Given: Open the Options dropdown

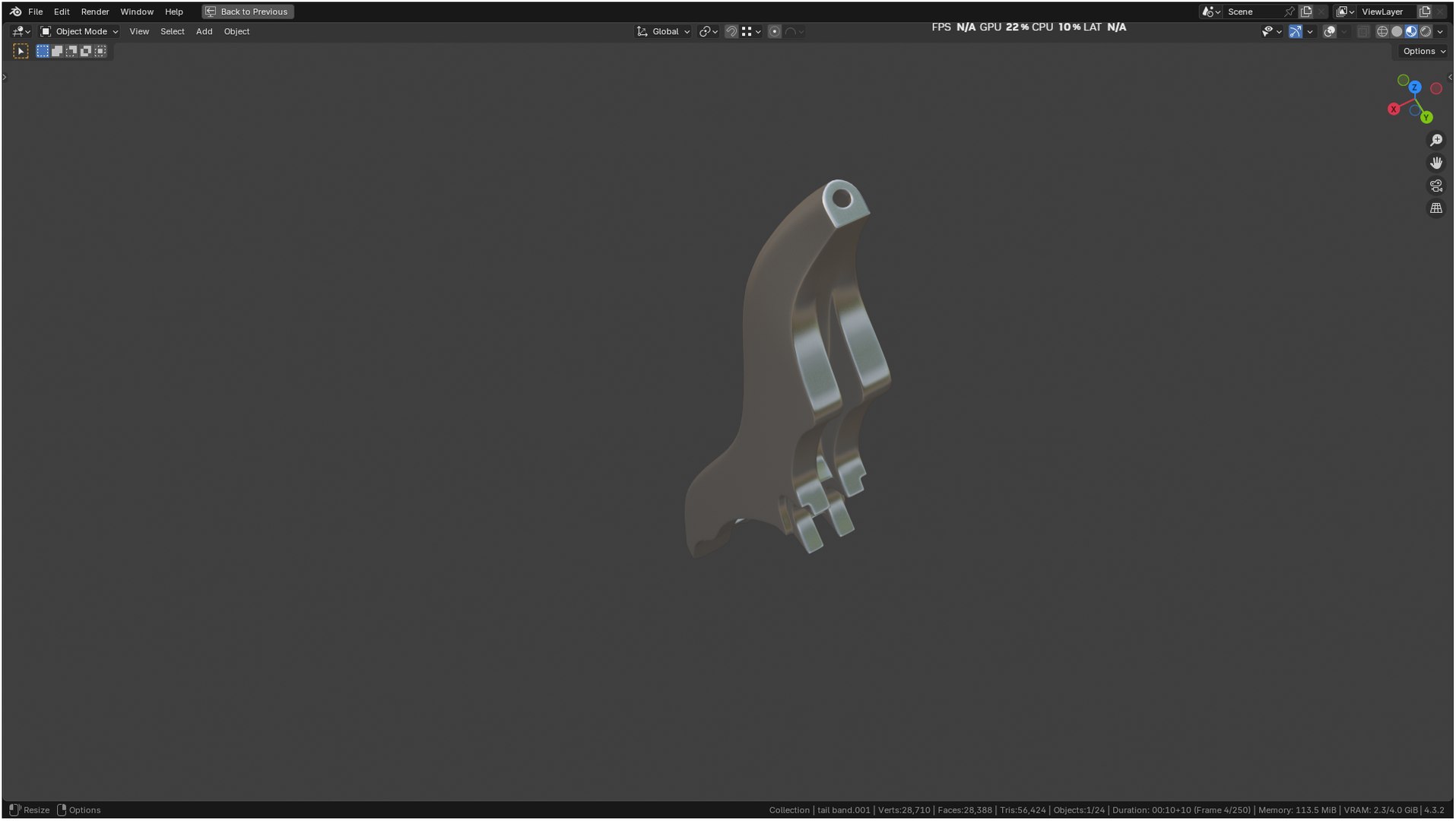Looking at the screenshot, I should [x=1423, y=51].
